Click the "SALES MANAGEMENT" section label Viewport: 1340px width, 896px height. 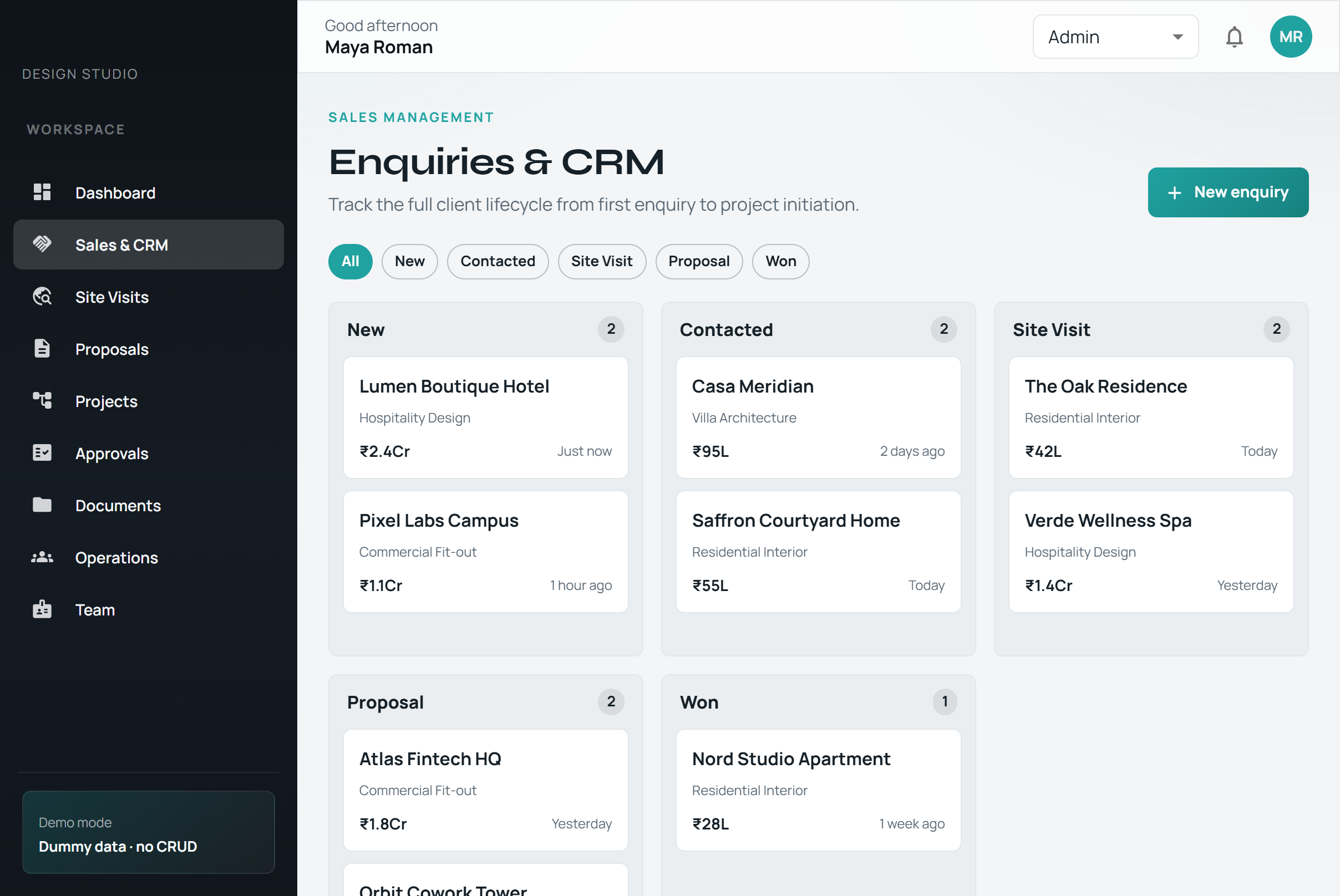click(x=411, y=118)
